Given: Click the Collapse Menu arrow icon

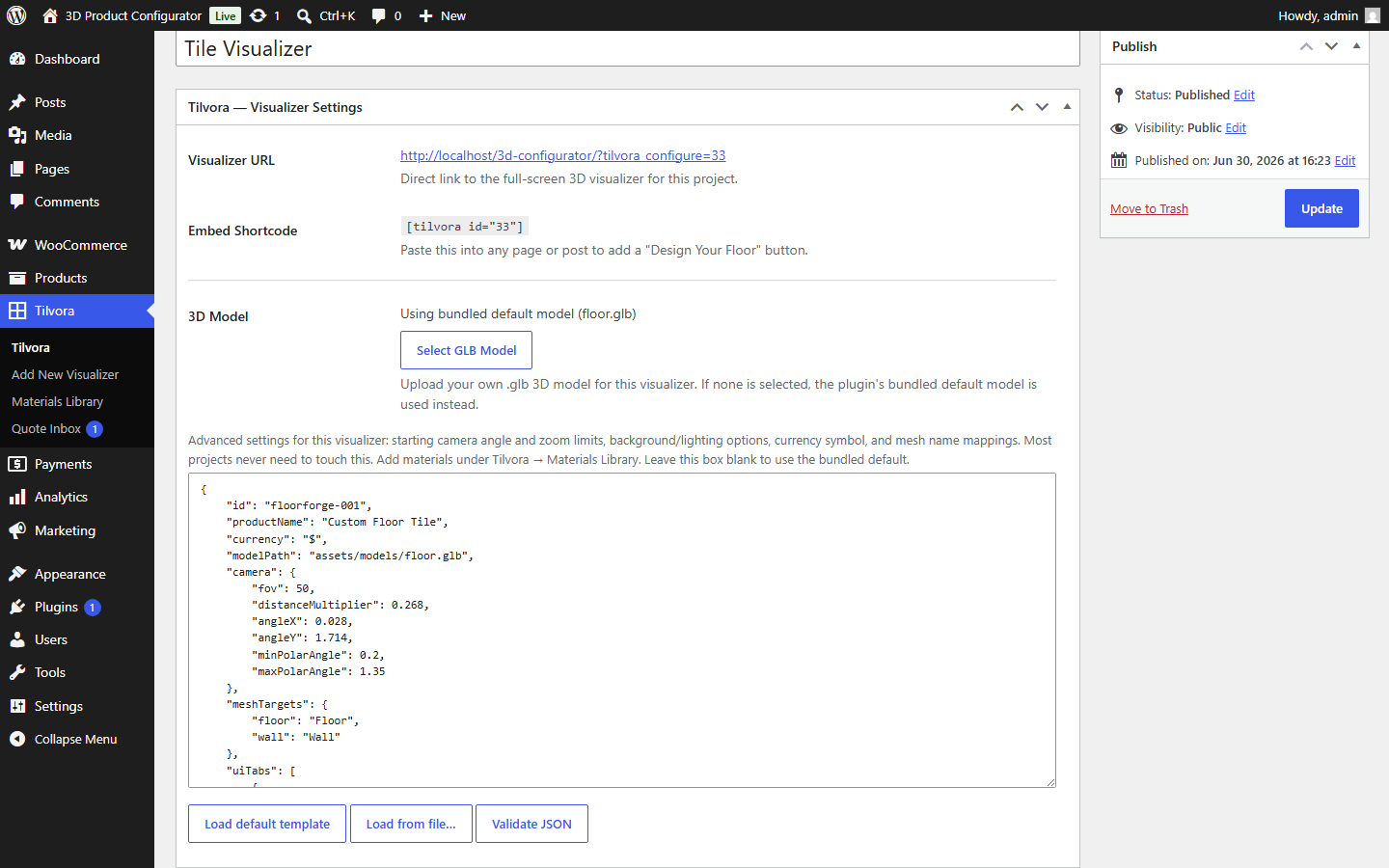Looking at the screenshot, I should [17, 739].
